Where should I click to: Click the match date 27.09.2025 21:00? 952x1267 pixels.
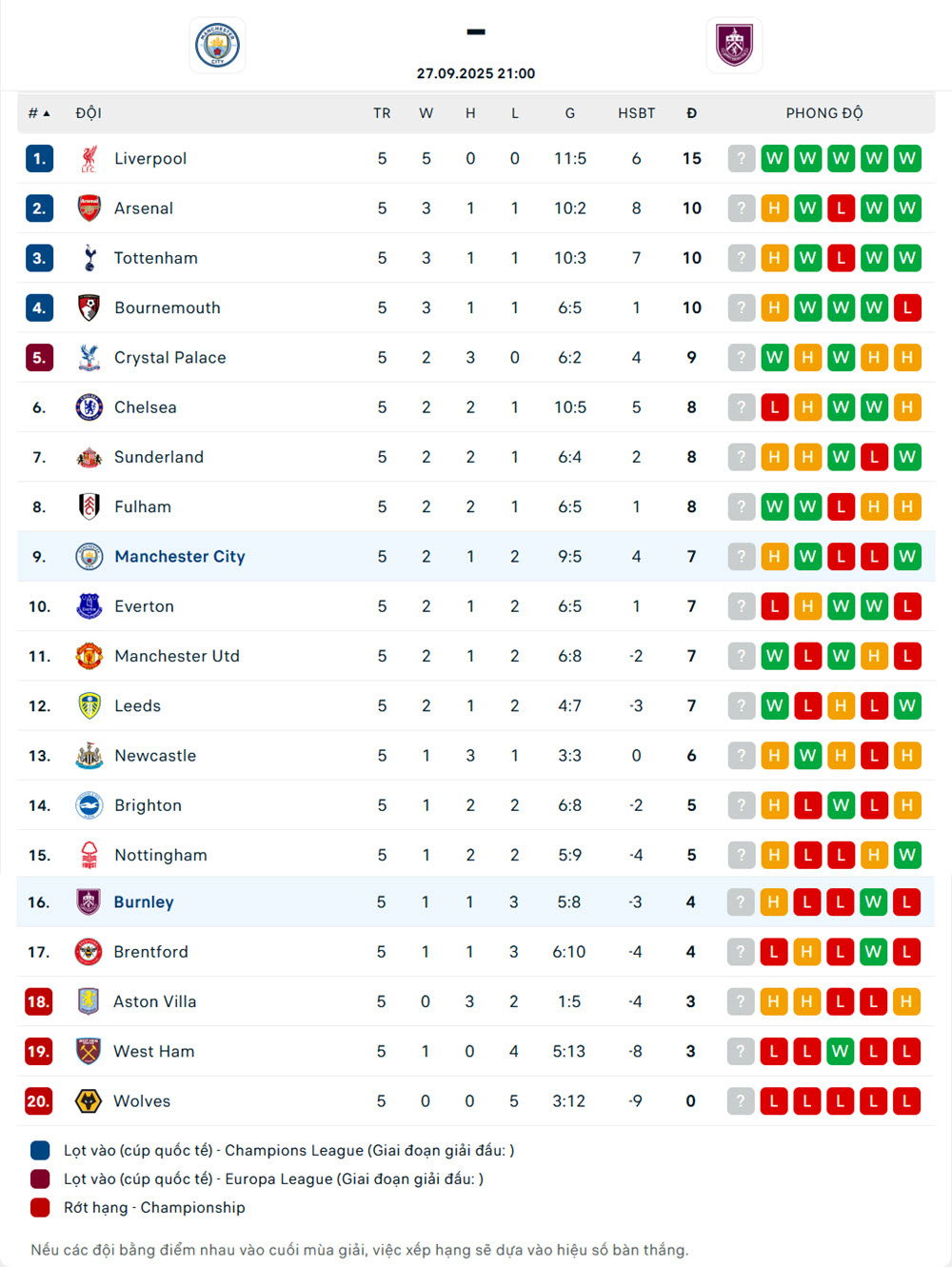pyautogui.click(x=476, y=73)
